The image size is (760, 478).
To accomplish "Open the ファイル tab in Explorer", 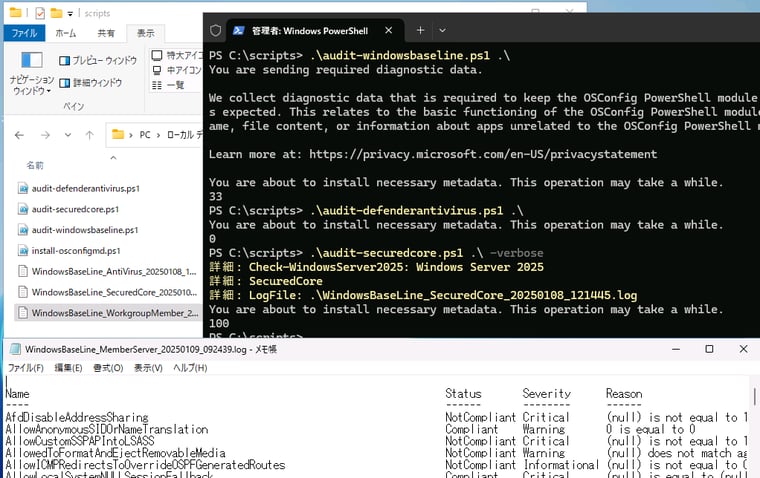I will coord(24,33).
